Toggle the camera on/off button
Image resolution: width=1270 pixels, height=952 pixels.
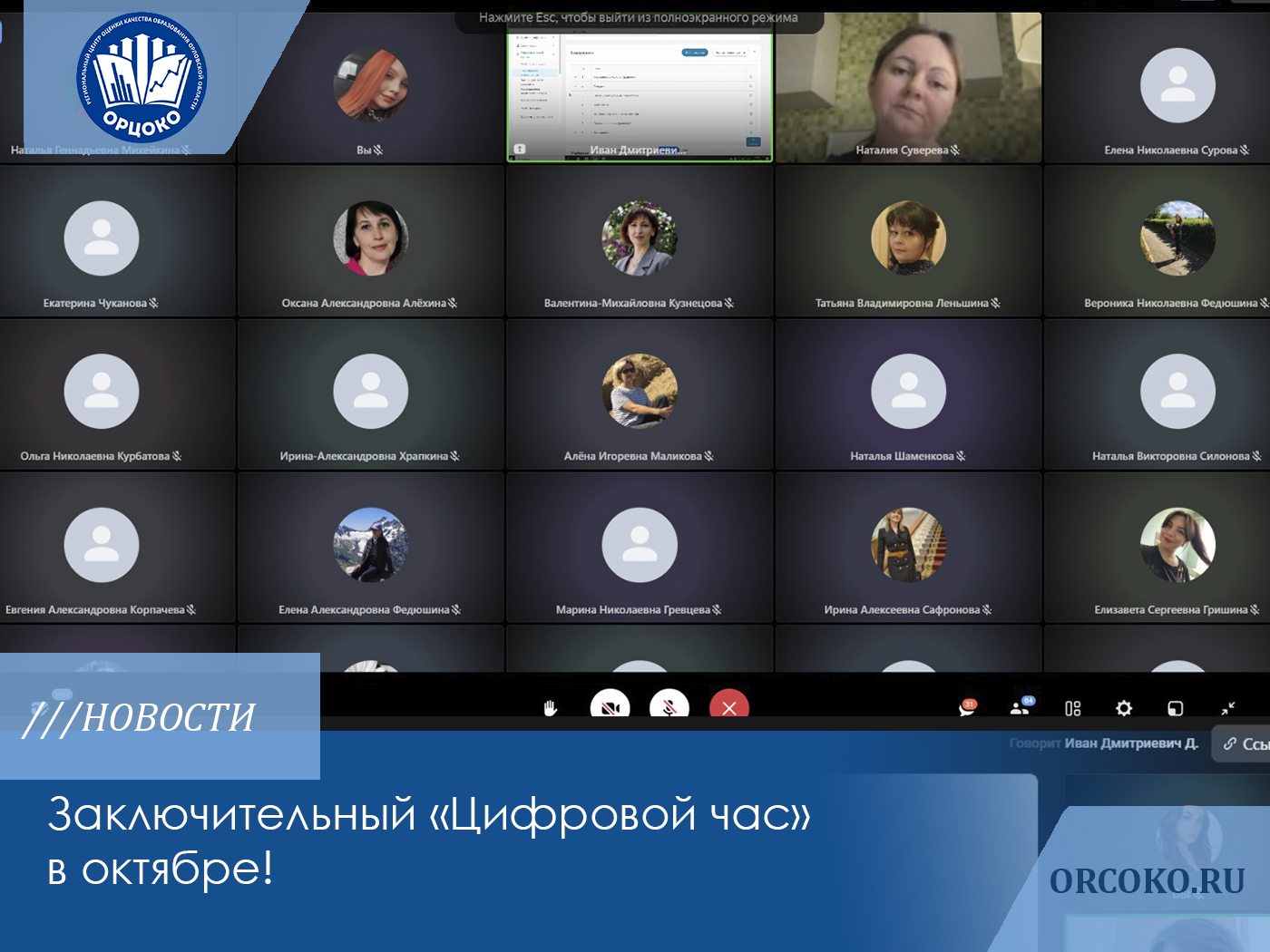coord(610,708)
